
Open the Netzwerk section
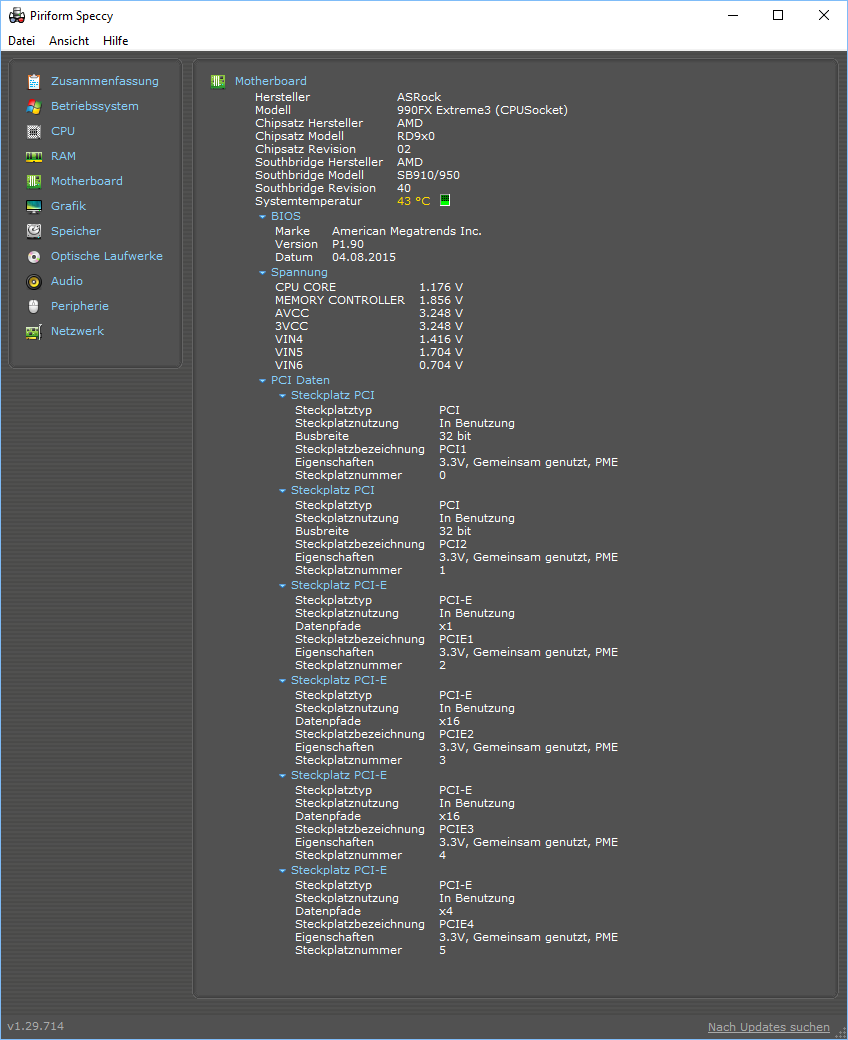pyautogui.click(x=78, y=331)
